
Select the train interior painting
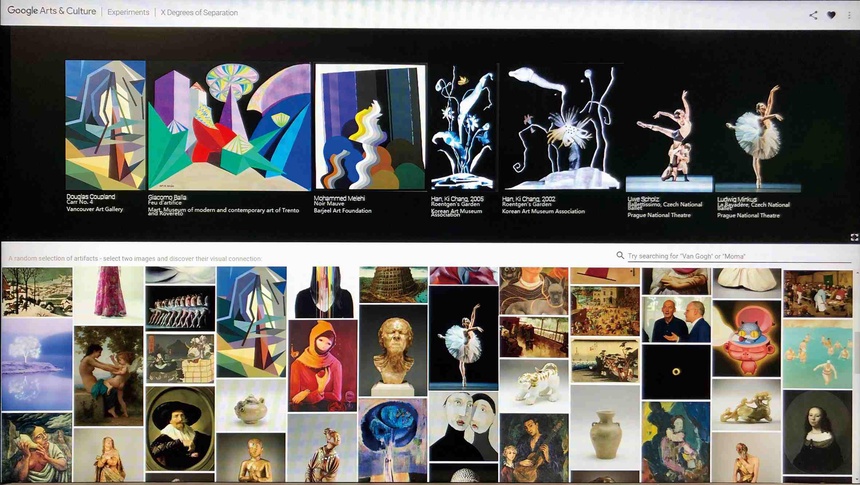(x=534, y=337)
